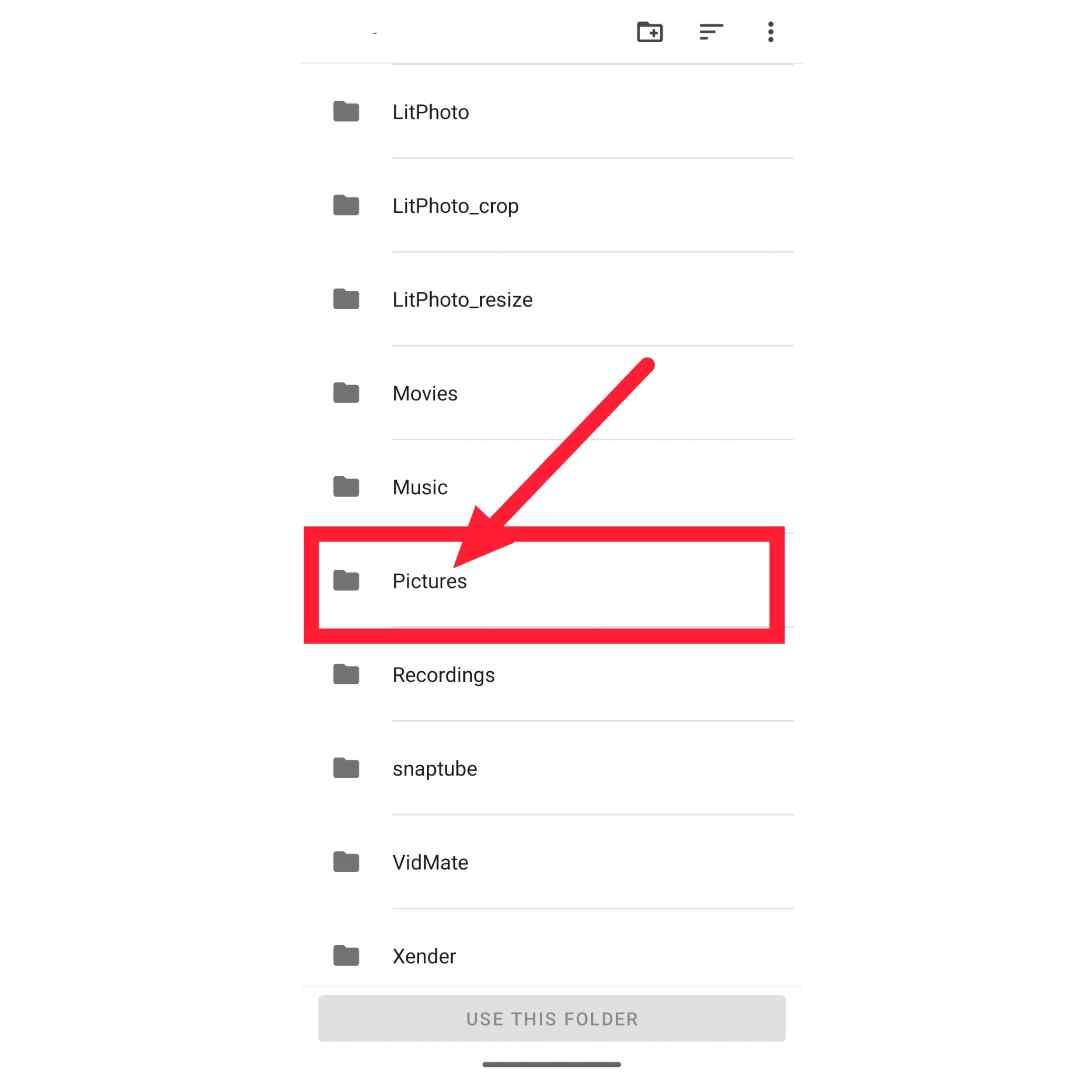The image size is (1089, 1080).
Task: Click the LitPhoto folder icon
Action: point(346,111)
